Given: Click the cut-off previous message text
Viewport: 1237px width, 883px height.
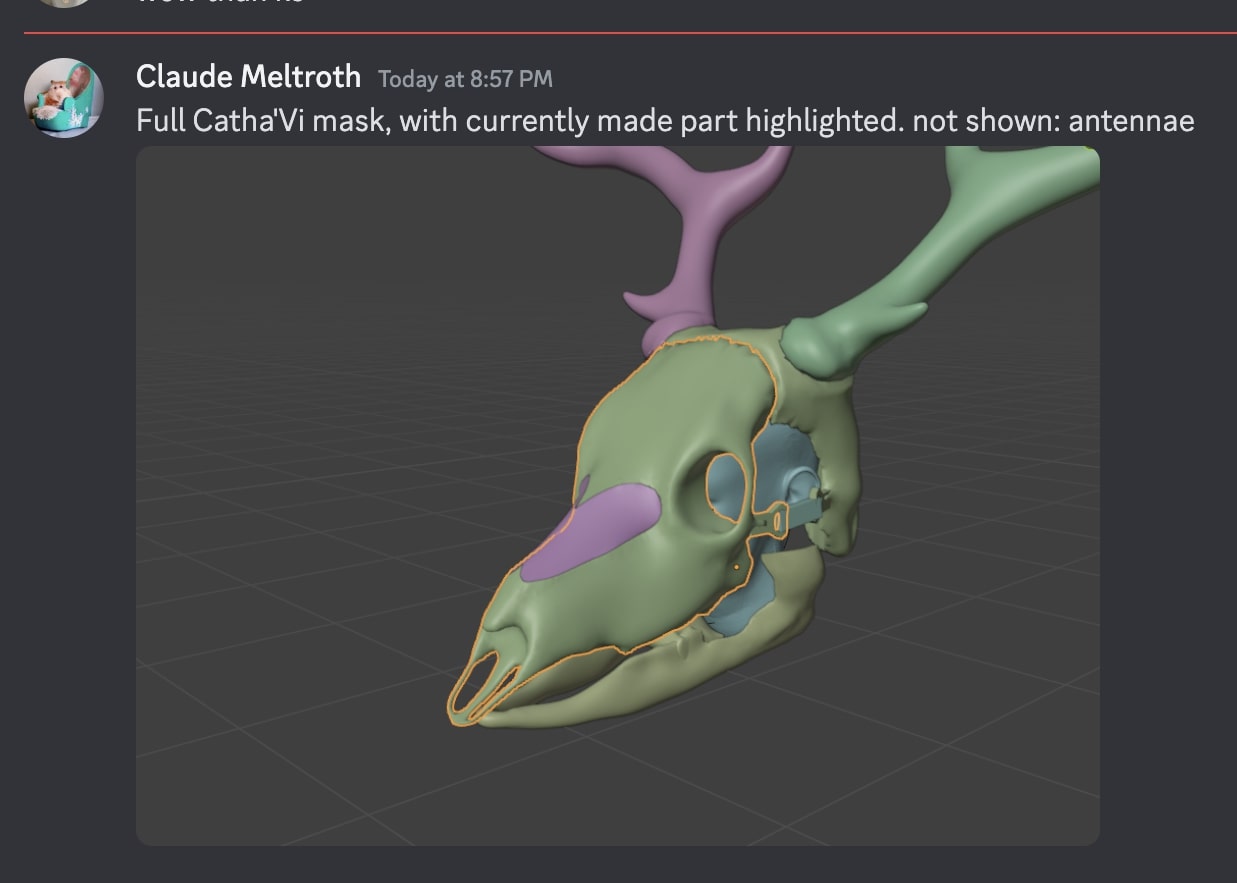Looking at the screenshot, I should 220,3.
